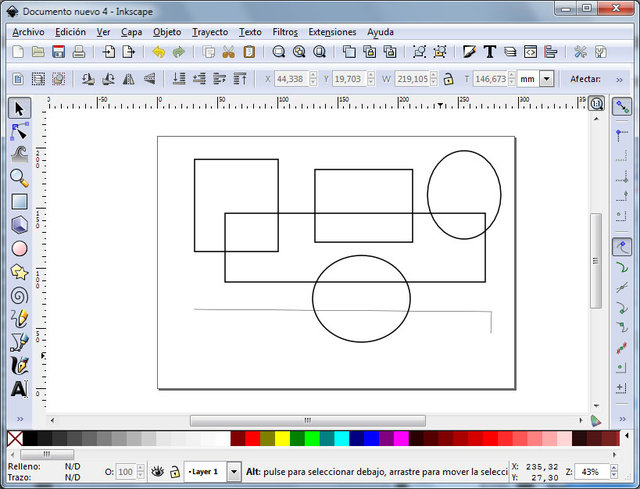
Task: Open the Extensiones menu
Action: pyautogui.click(x=332, y=32)
